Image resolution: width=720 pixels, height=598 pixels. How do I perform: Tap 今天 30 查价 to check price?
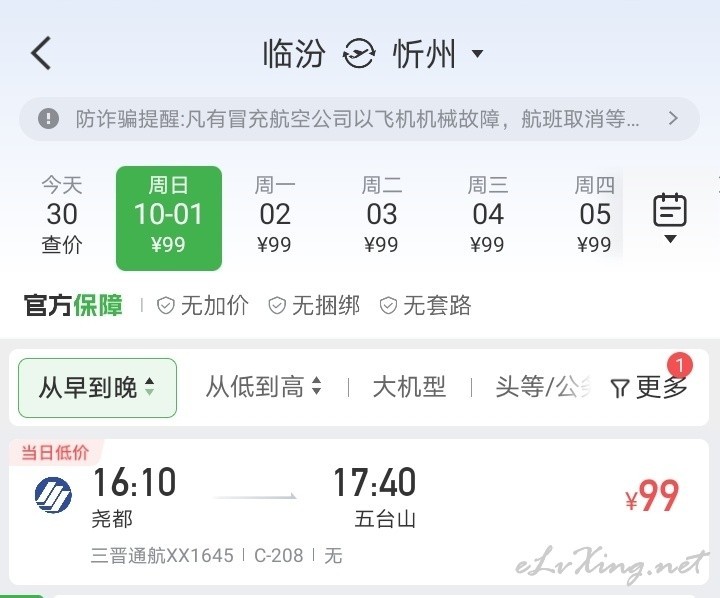(x=62, y=215)
